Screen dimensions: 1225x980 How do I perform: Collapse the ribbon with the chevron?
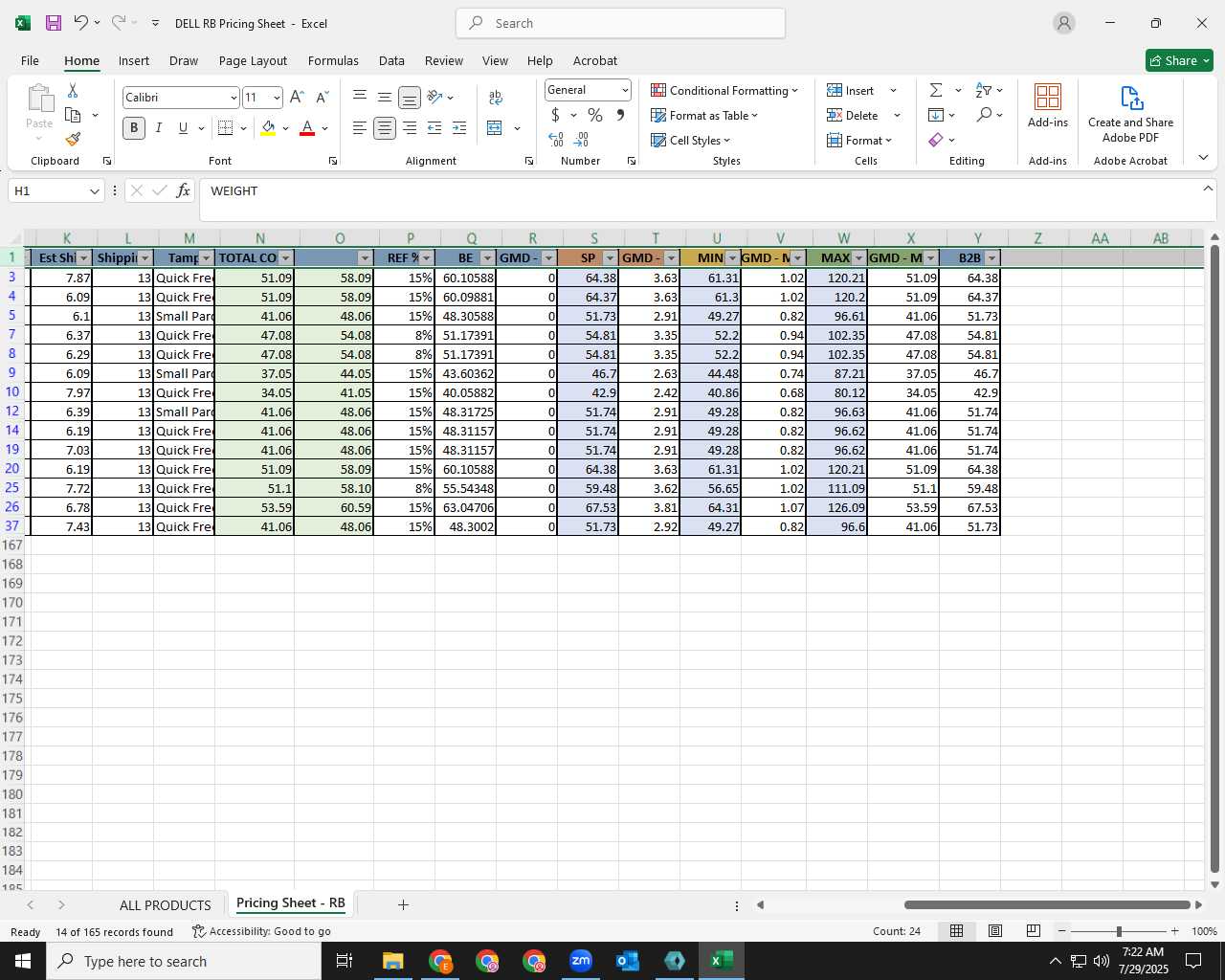(1203, 158)
